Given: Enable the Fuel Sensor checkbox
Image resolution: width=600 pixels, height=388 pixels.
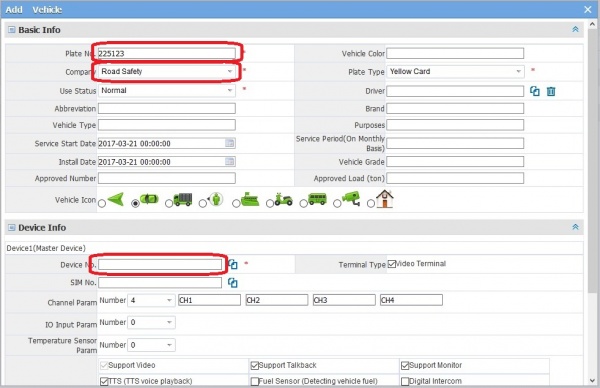Looking at the screenshot, I should pyautogui.click(x=254, y=381).
